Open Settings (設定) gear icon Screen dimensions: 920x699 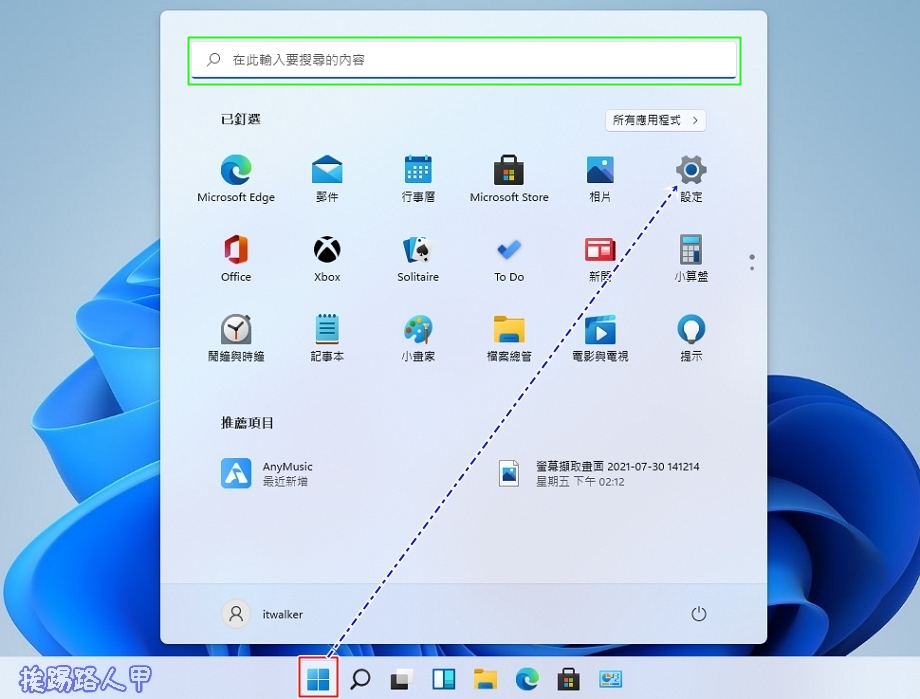click(691, 179)
